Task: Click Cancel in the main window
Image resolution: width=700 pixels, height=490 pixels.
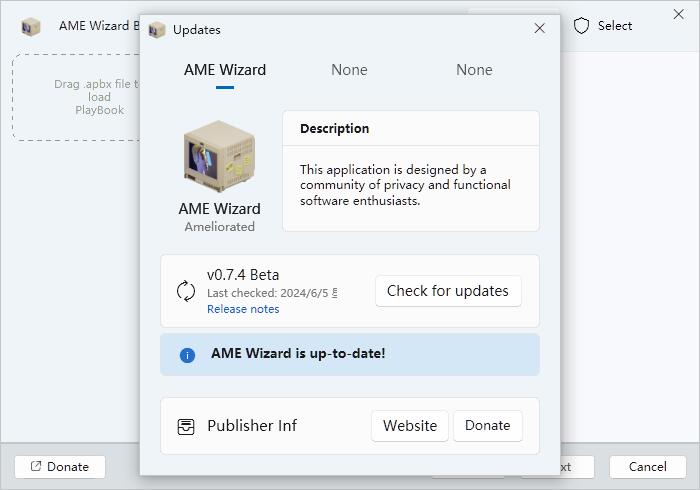Action: point(647,467)
